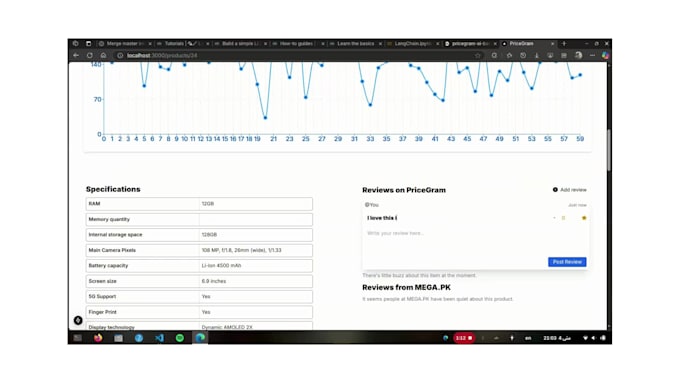The height and width of the screenshot is (383, 680).
Task: Click the 5G Support row
Action: (x=199, y=297)
